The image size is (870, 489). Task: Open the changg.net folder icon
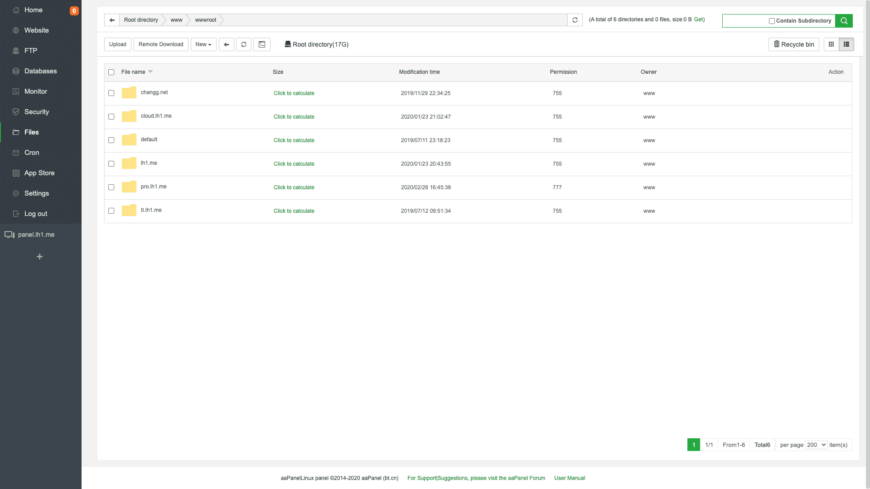pyautogui.click(x=129, y=93)
